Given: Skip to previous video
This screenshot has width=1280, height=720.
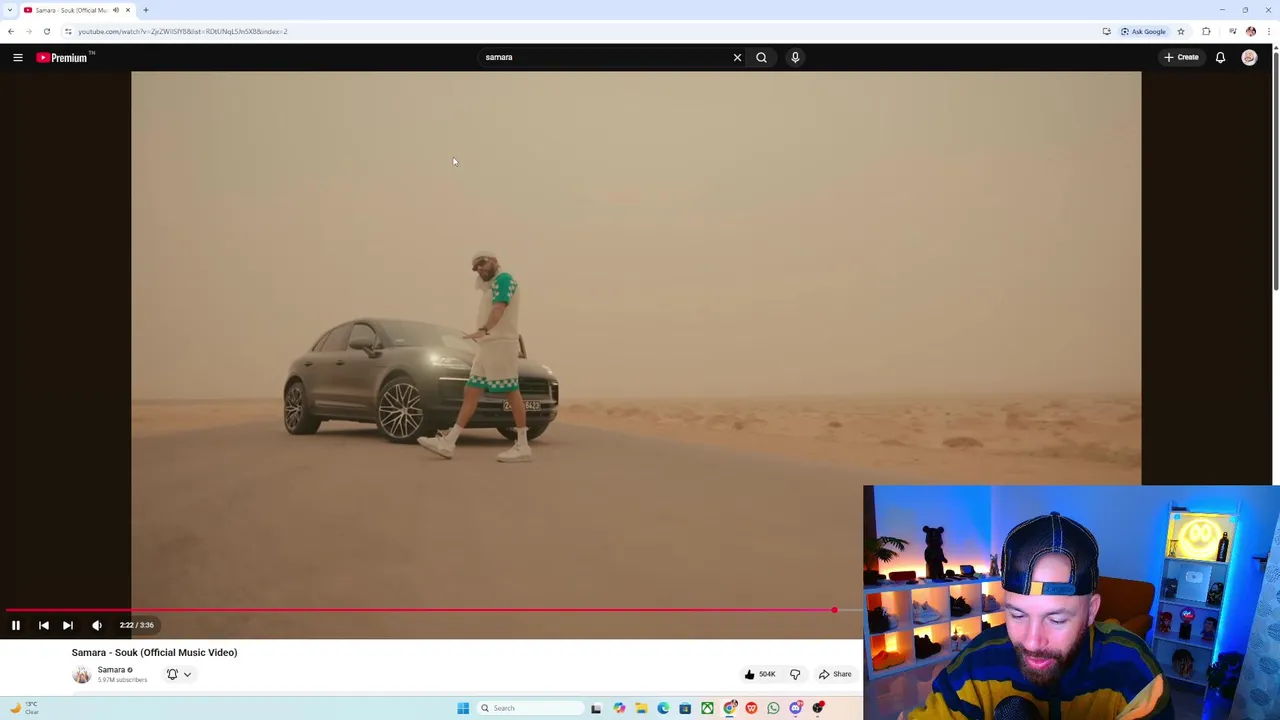Looking at the screenshot, I should click(x=44, y=625).
